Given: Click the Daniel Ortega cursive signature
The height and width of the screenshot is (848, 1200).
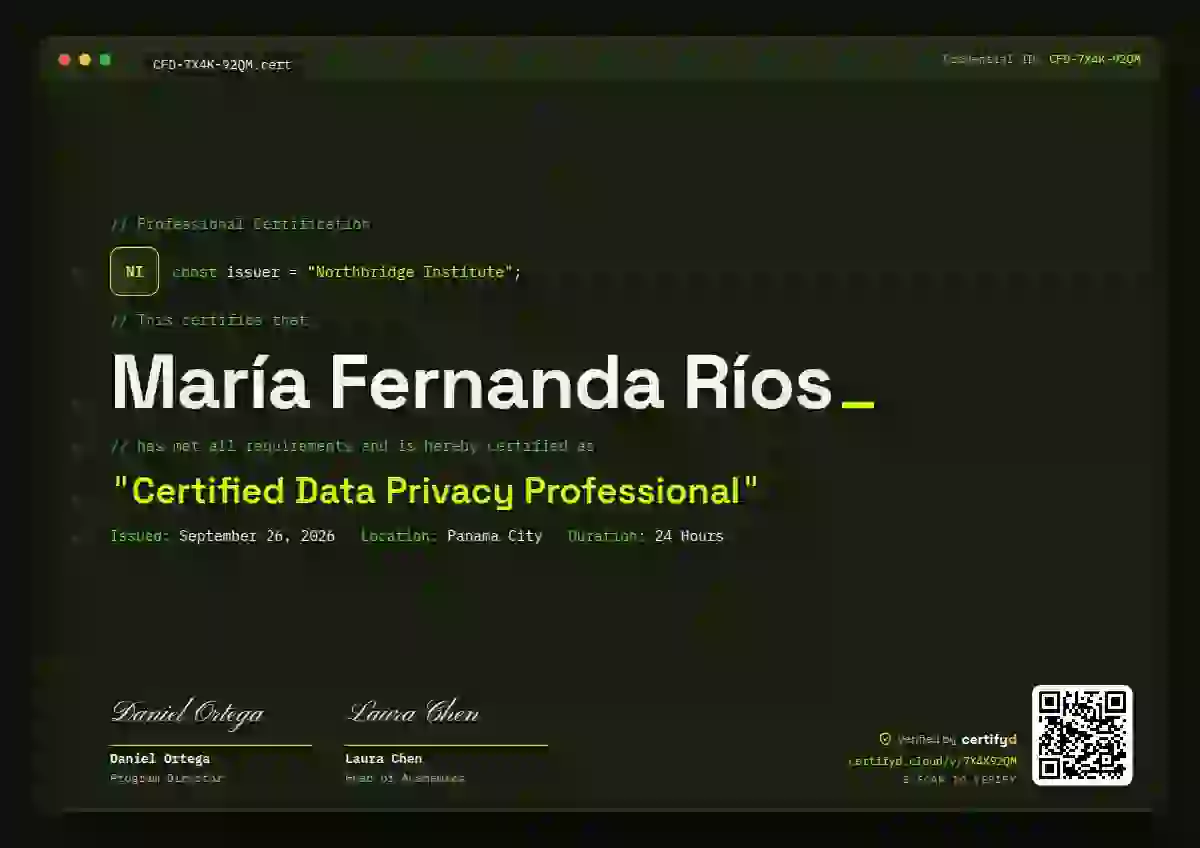Looking at the screenshot, I should tap(187, 713).
